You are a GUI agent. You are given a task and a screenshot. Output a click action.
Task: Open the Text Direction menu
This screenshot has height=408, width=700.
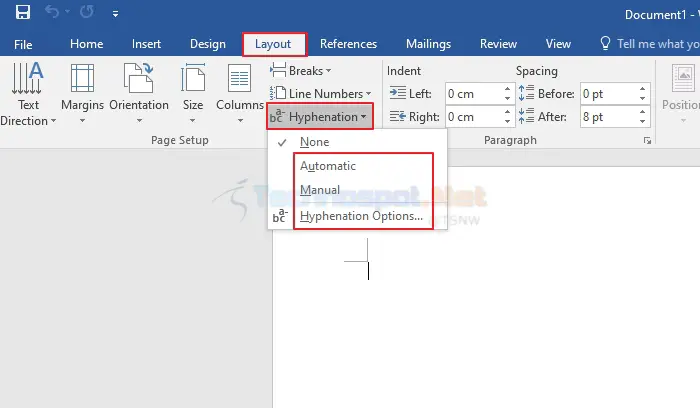(28, 94)
